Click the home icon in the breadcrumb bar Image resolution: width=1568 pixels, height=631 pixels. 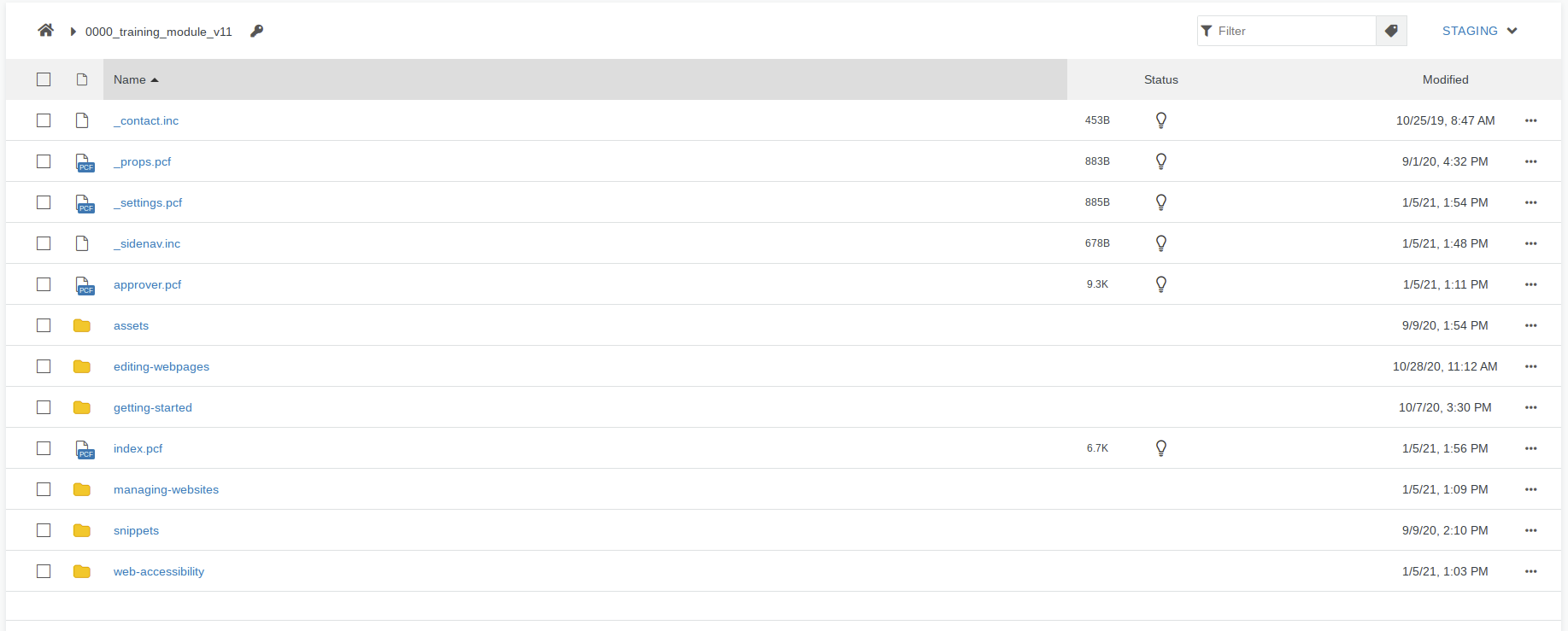coord(46,30)
